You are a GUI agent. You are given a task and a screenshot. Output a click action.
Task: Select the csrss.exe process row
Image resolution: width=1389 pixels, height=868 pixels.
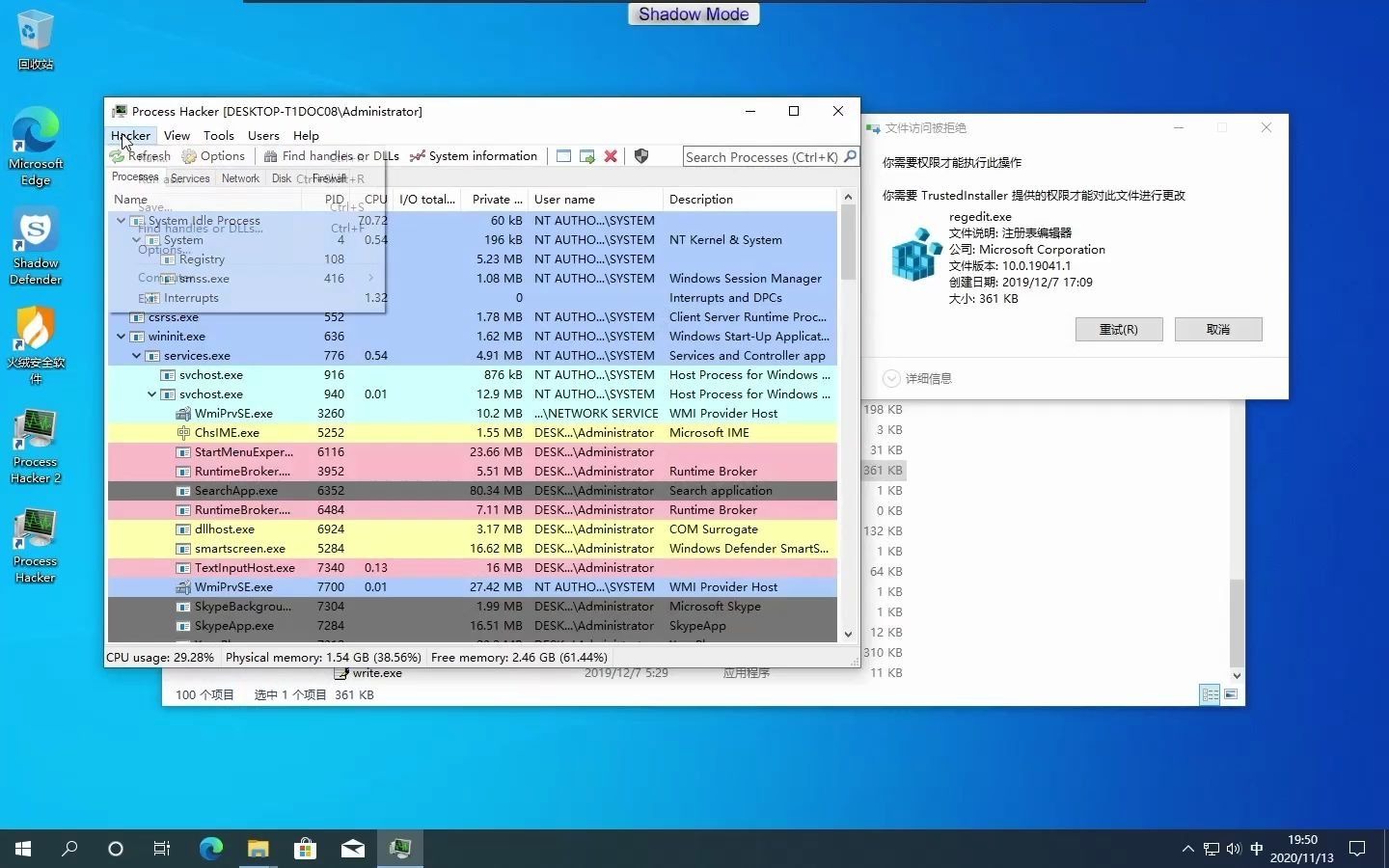(x=472, y=317)
